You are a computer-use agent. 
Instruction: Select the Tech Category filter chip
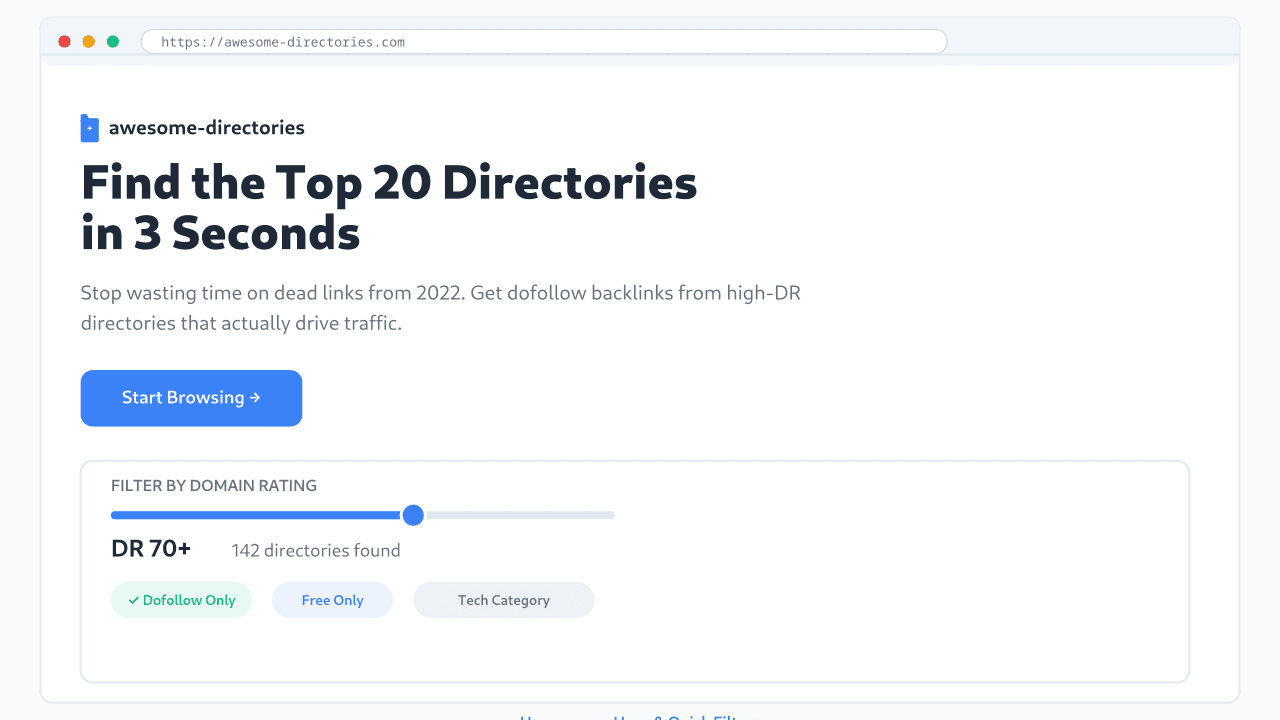click(x=503, y=600)
